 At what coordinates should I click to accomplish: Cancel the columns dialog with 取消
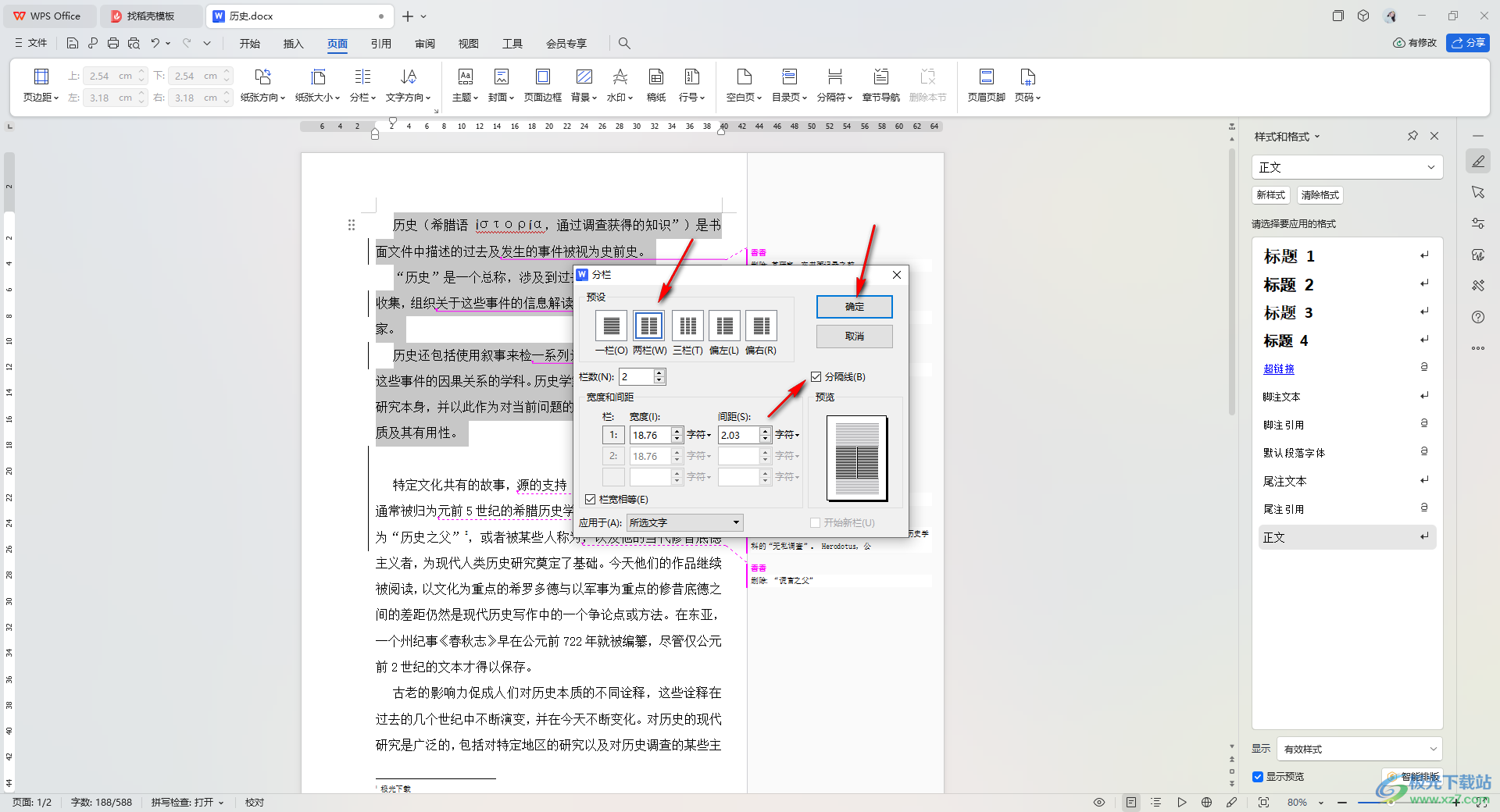click(x=855, y=337)
